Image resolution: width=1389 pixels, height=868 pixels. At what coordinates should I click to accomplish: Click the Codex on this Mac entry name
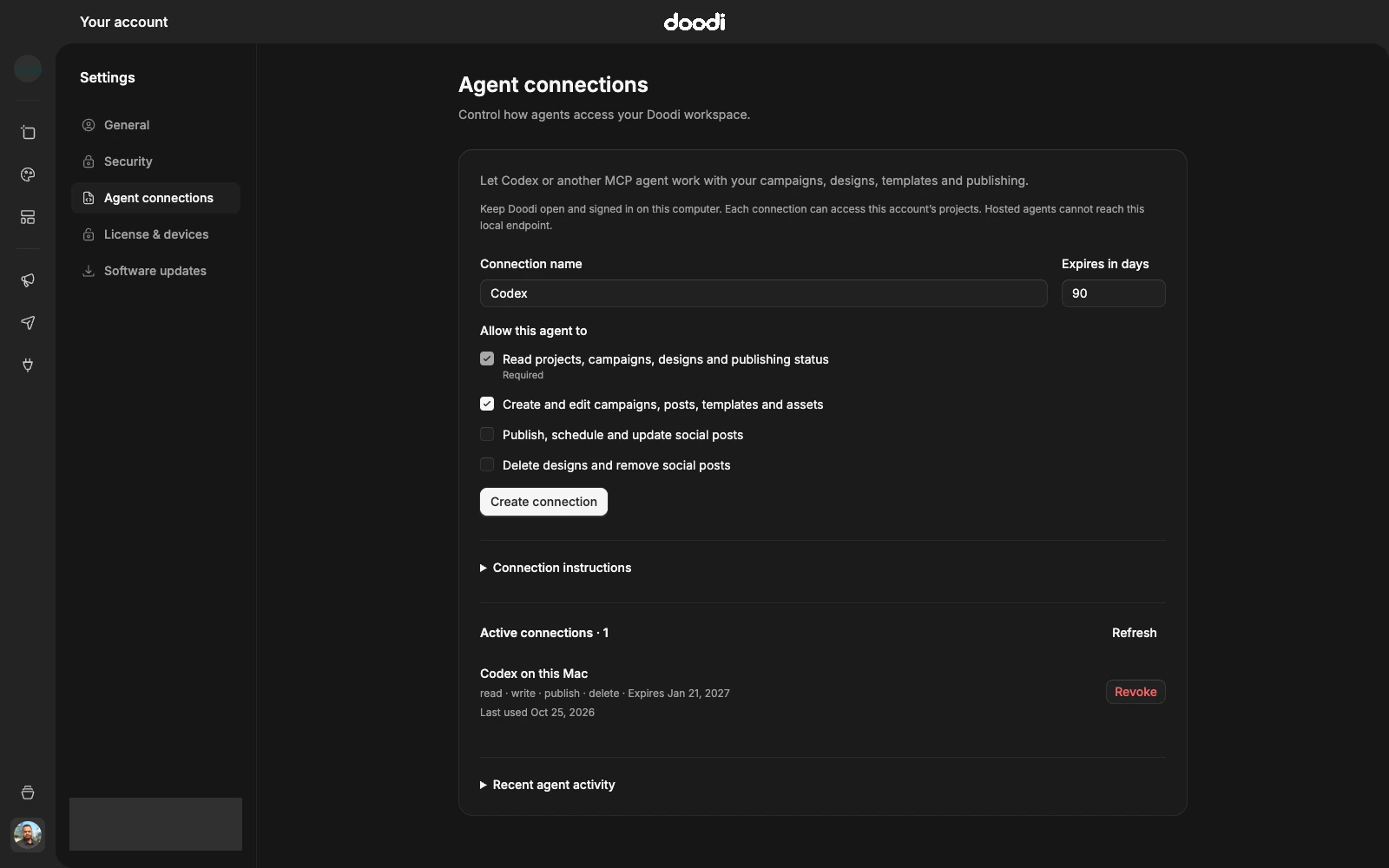[x=534, y=674]
